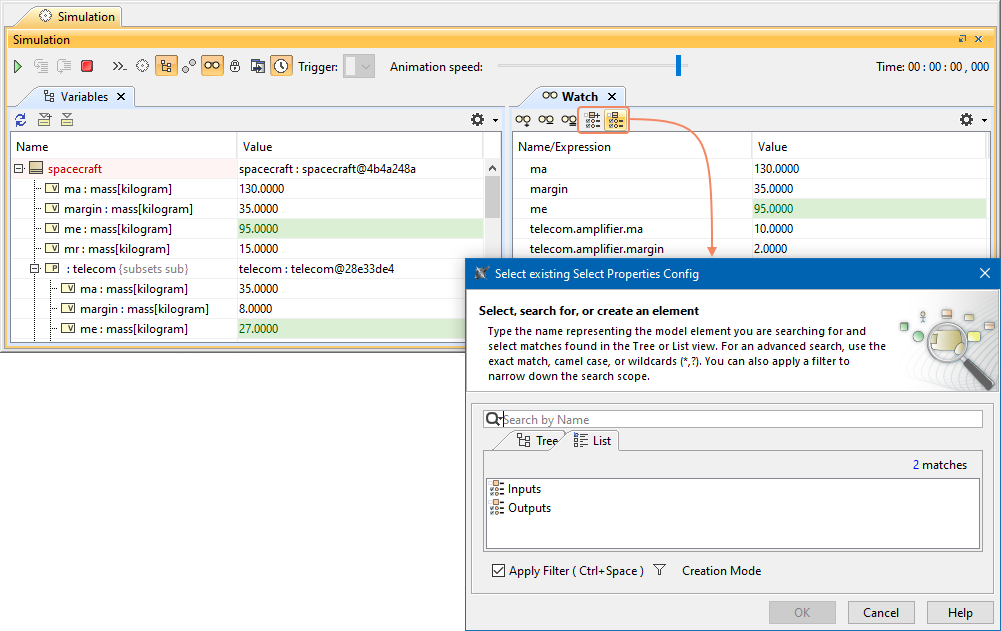Click the Animation speed slider handle
Image resolution: width=1001 pixels, height=631 pixels.
click(678, 66)
